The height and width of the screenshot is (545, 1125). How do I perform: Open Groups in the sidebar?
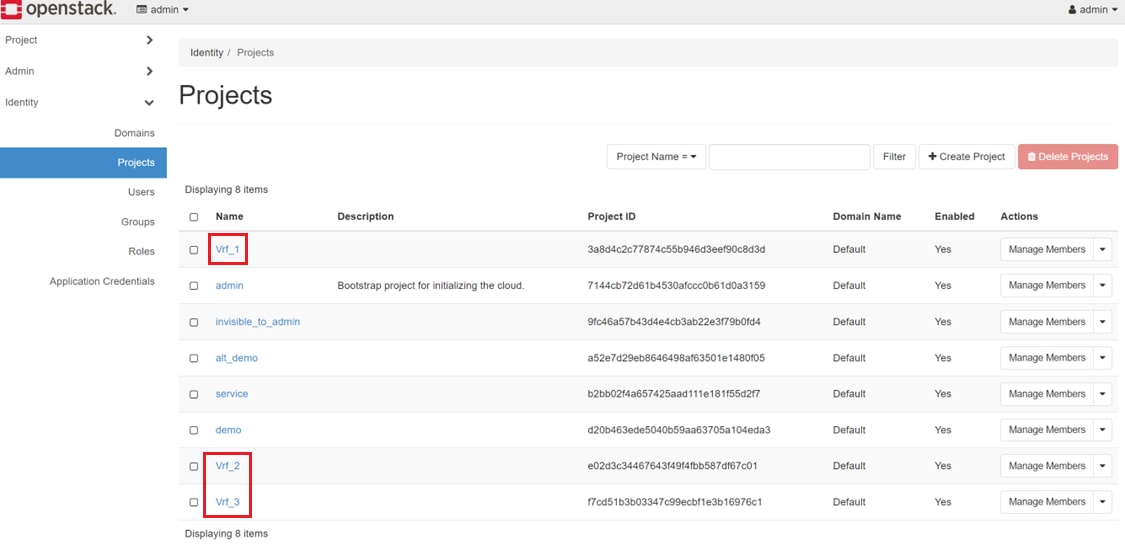click(138, 222)
